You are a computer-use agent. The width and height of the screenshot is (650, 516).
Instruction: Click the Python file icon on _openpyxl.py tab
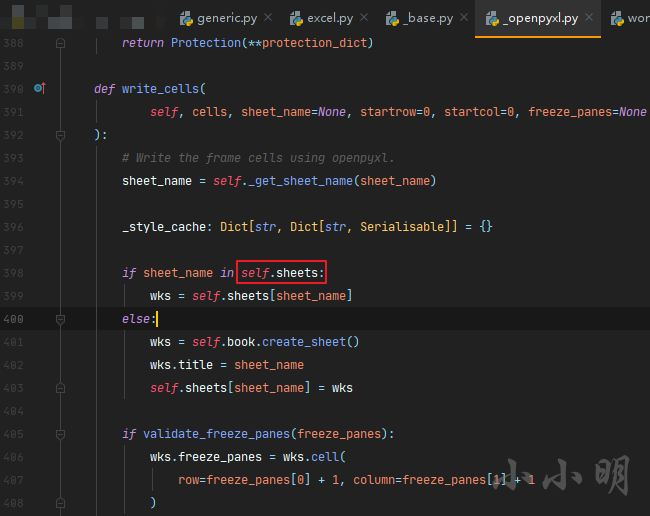(492, 19)
